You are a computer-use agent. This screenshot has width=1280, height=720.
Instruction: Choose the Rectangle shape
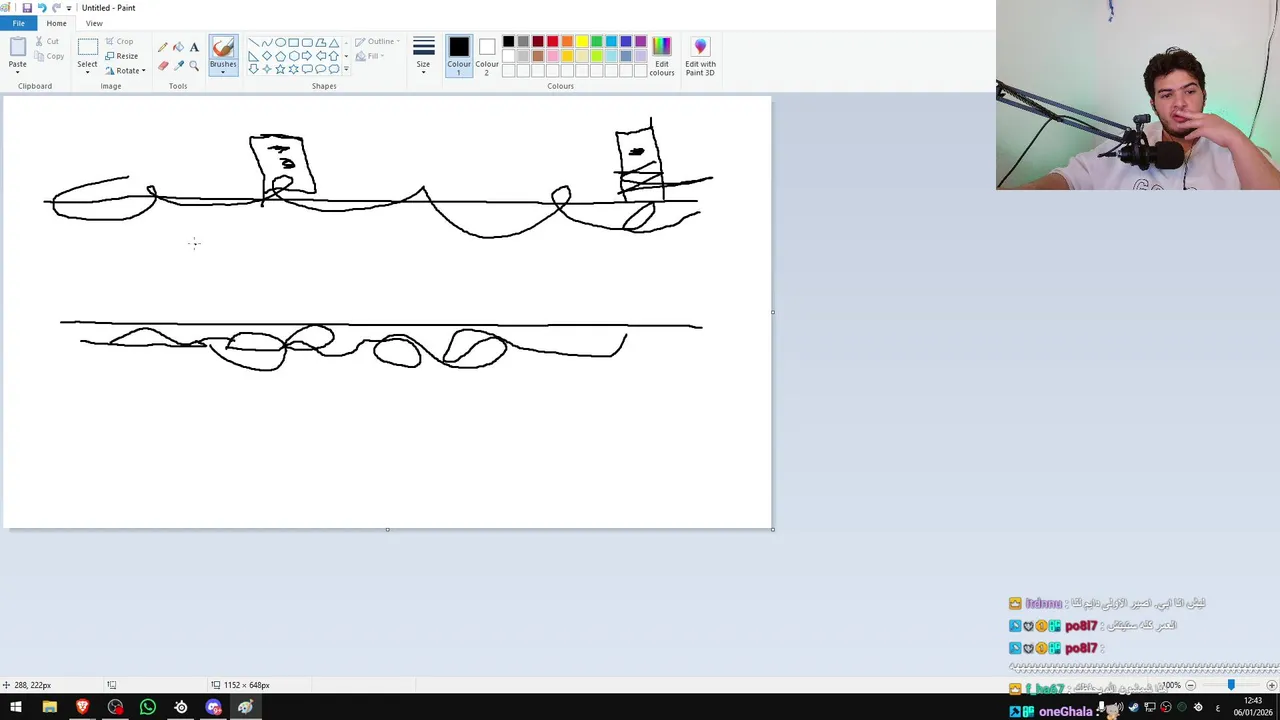(x=293, y=43)
